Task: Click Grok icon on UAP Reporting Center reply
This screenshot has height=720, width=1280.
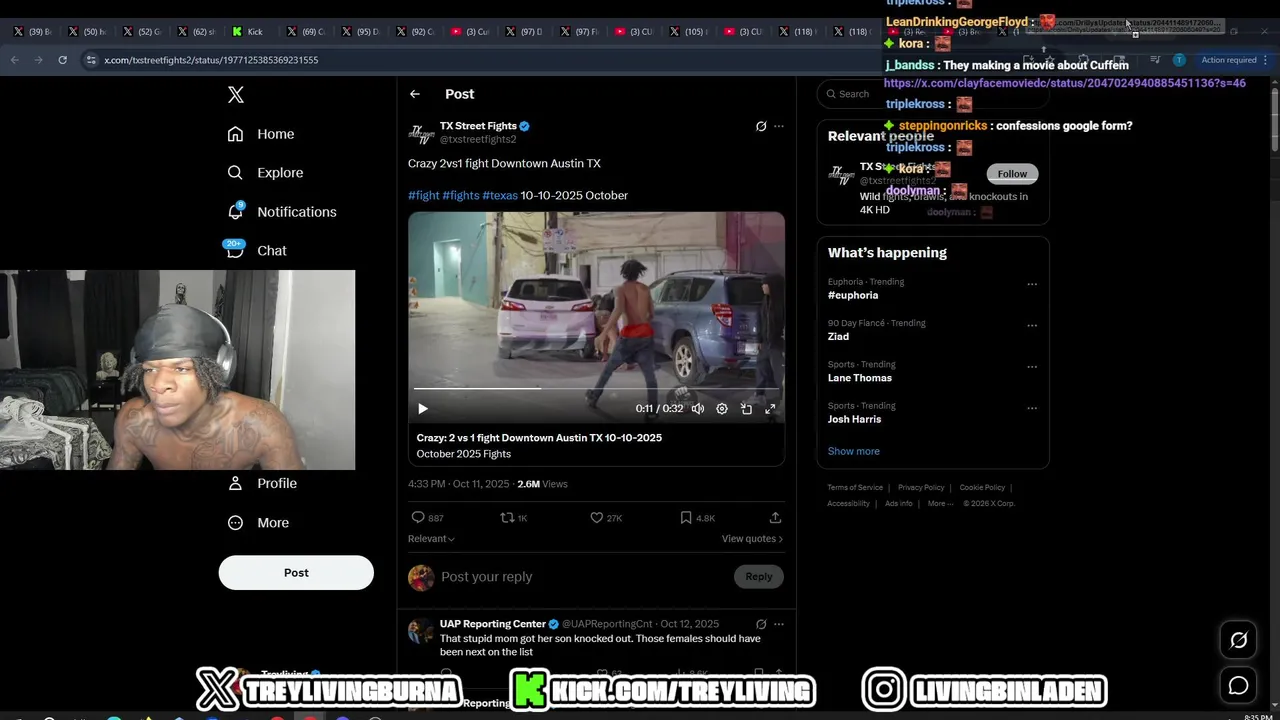Action: coord(761,624)
